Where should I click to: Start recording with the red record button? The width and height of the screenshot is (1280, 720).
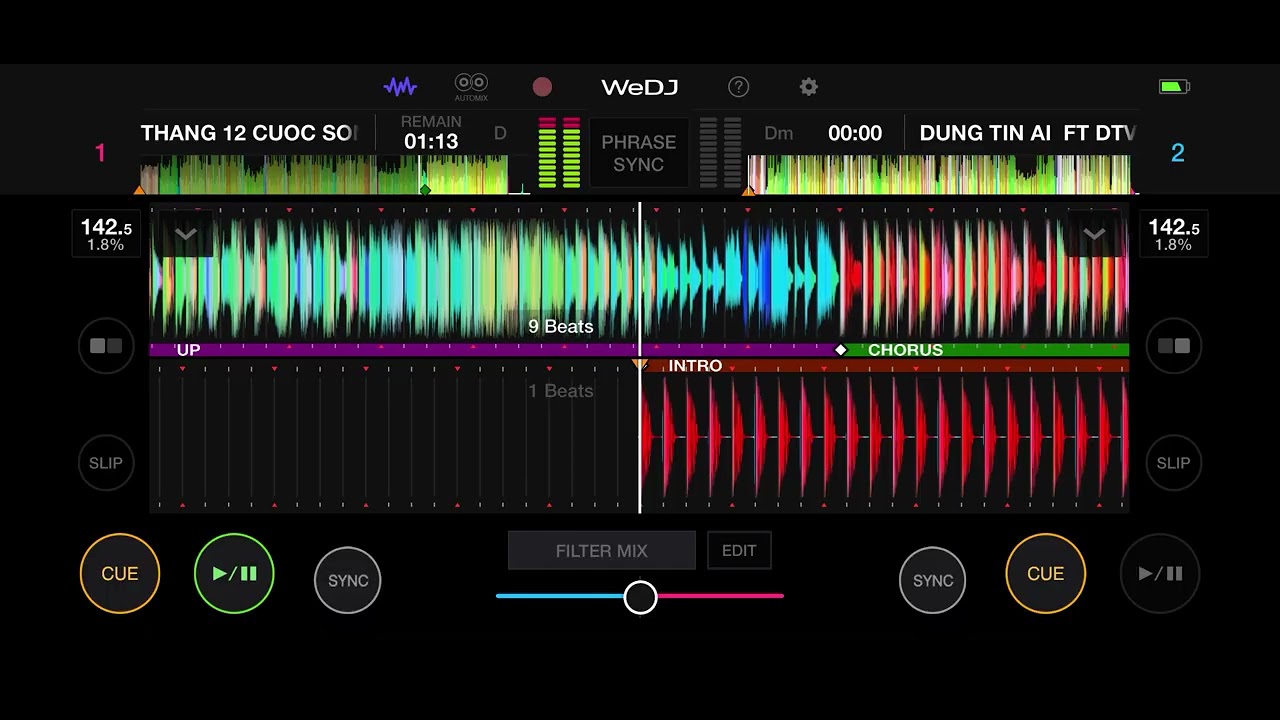tap(542, 87)
